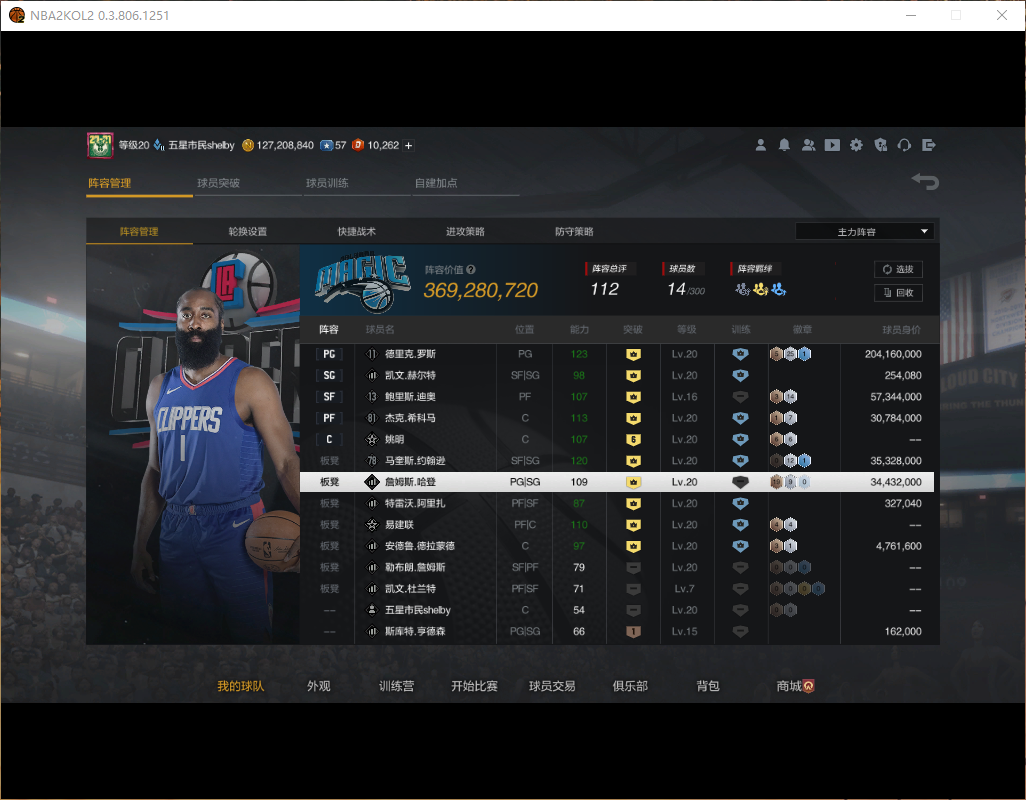1026x800 pixels.
Task: Click the Magic team logo
Action: click(363, 281)
